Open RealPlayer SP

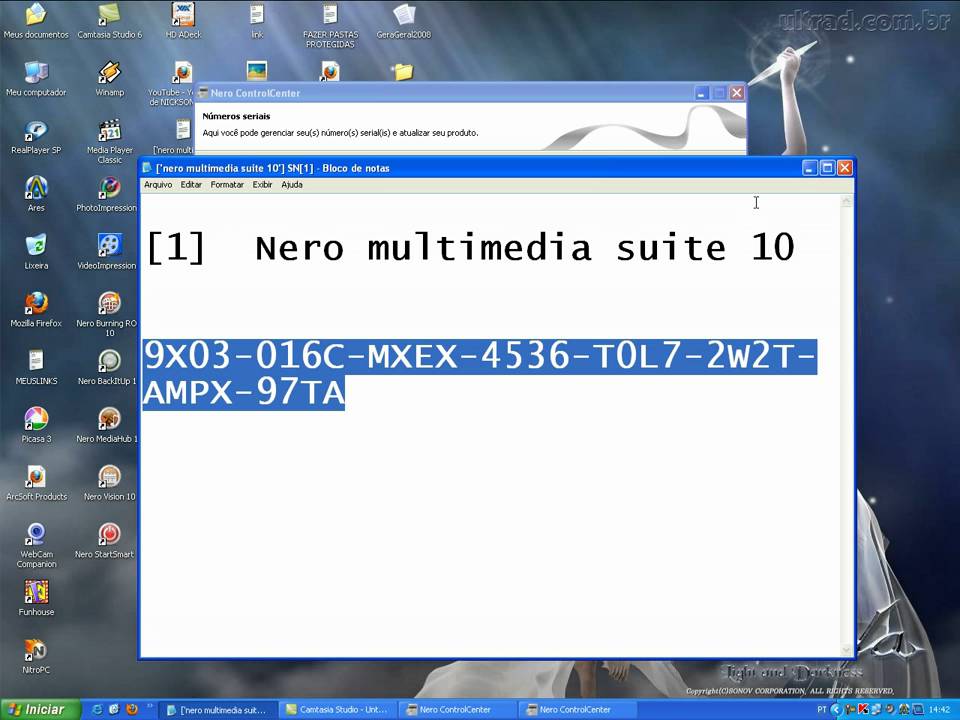[x=36, y=131]
